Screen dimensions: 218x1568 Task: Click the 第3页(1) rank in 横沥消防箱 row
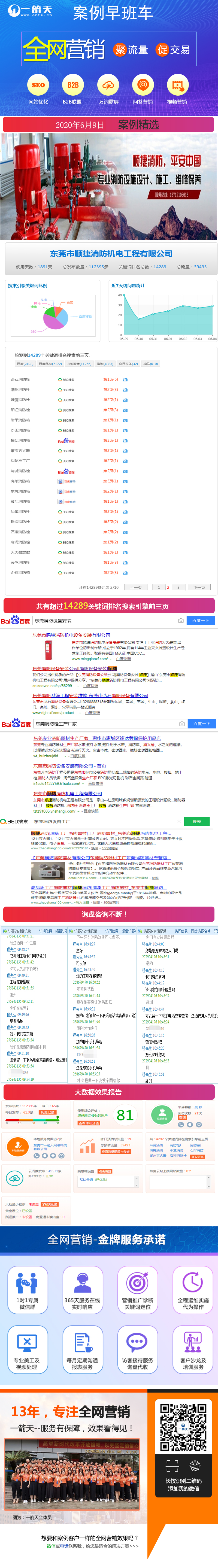tap(111, 441)
